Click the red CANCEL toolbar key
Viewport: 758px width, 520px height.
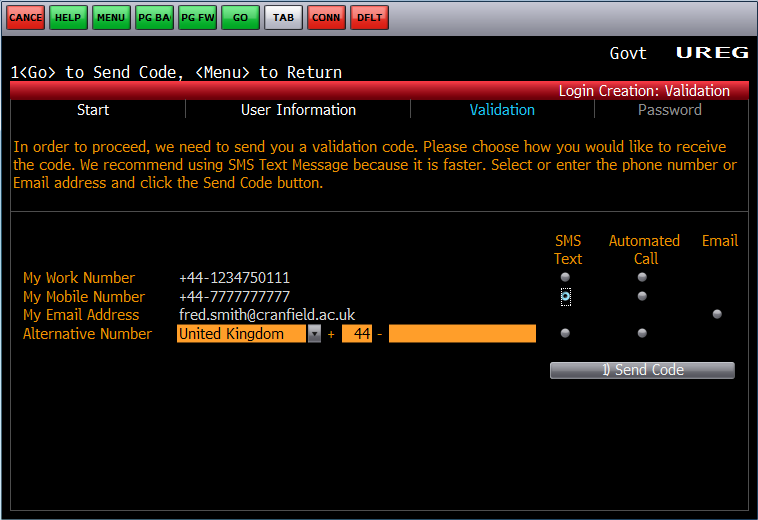point(26,18)
